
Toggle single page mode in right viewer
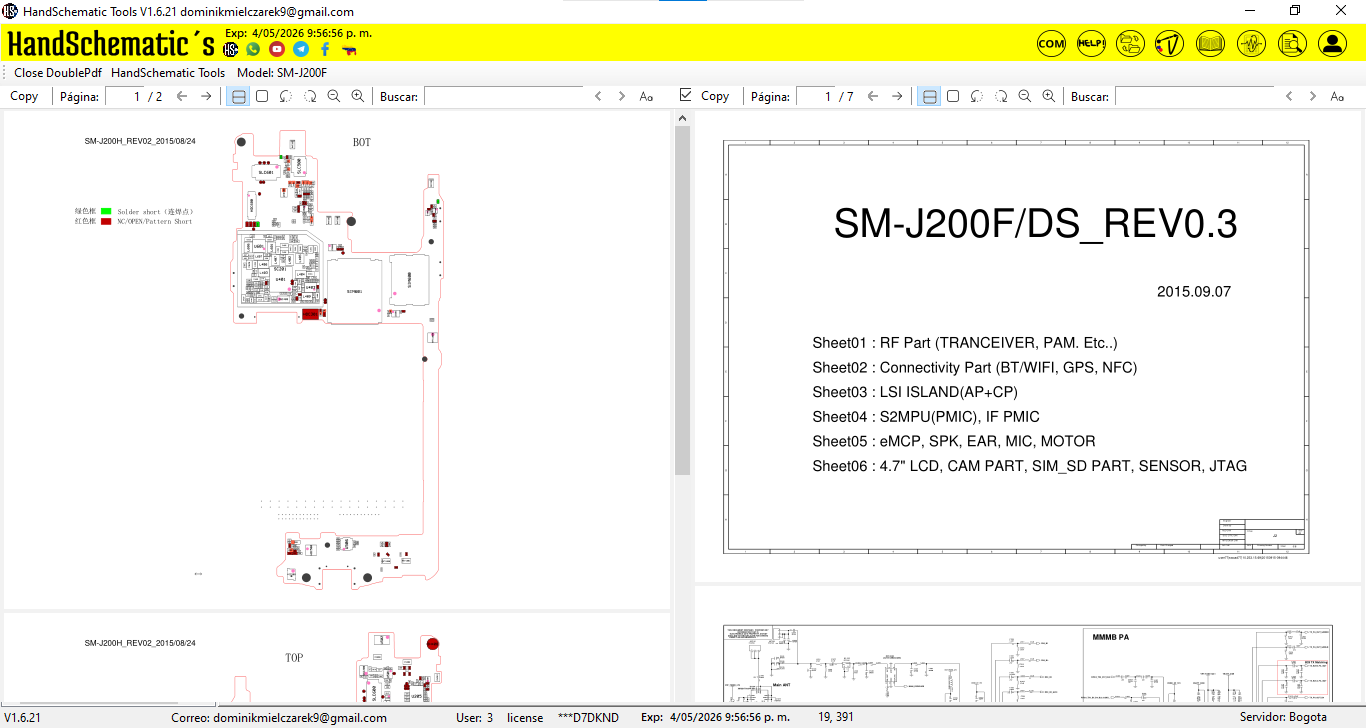953,96
